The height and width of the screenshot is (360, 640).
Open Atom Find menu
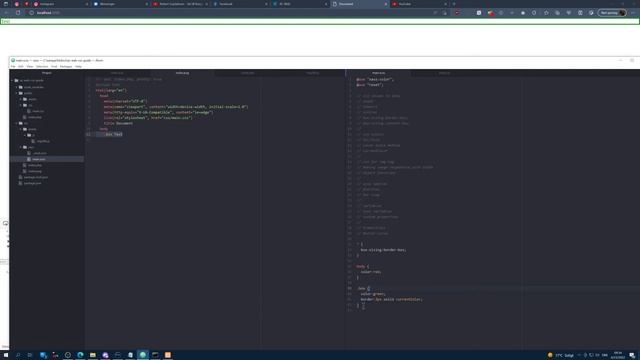pos(54,66)
